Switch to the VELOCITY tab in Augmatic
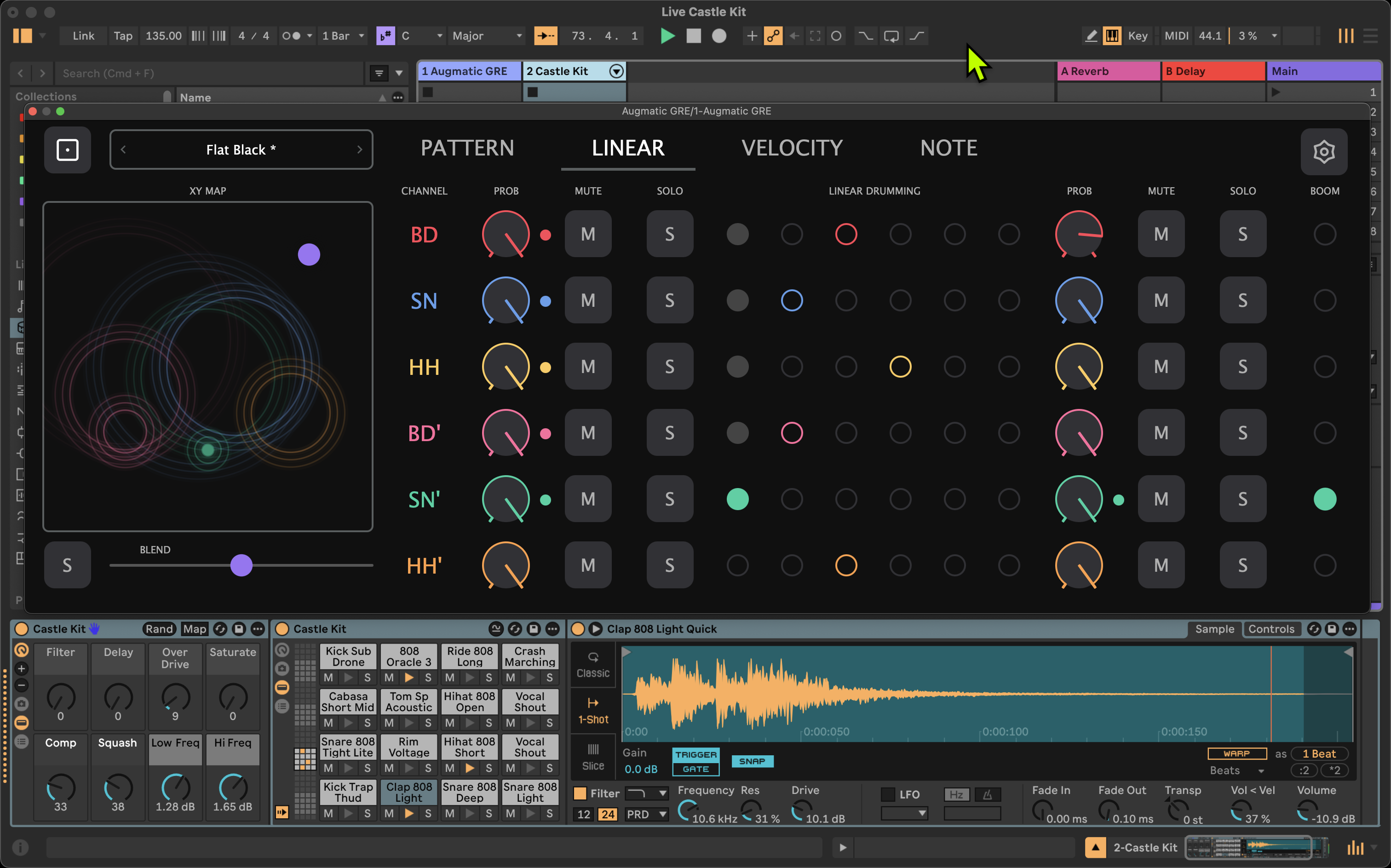Image resolution: width=1391 pixels, height=868 pixels. pos(792,148)
